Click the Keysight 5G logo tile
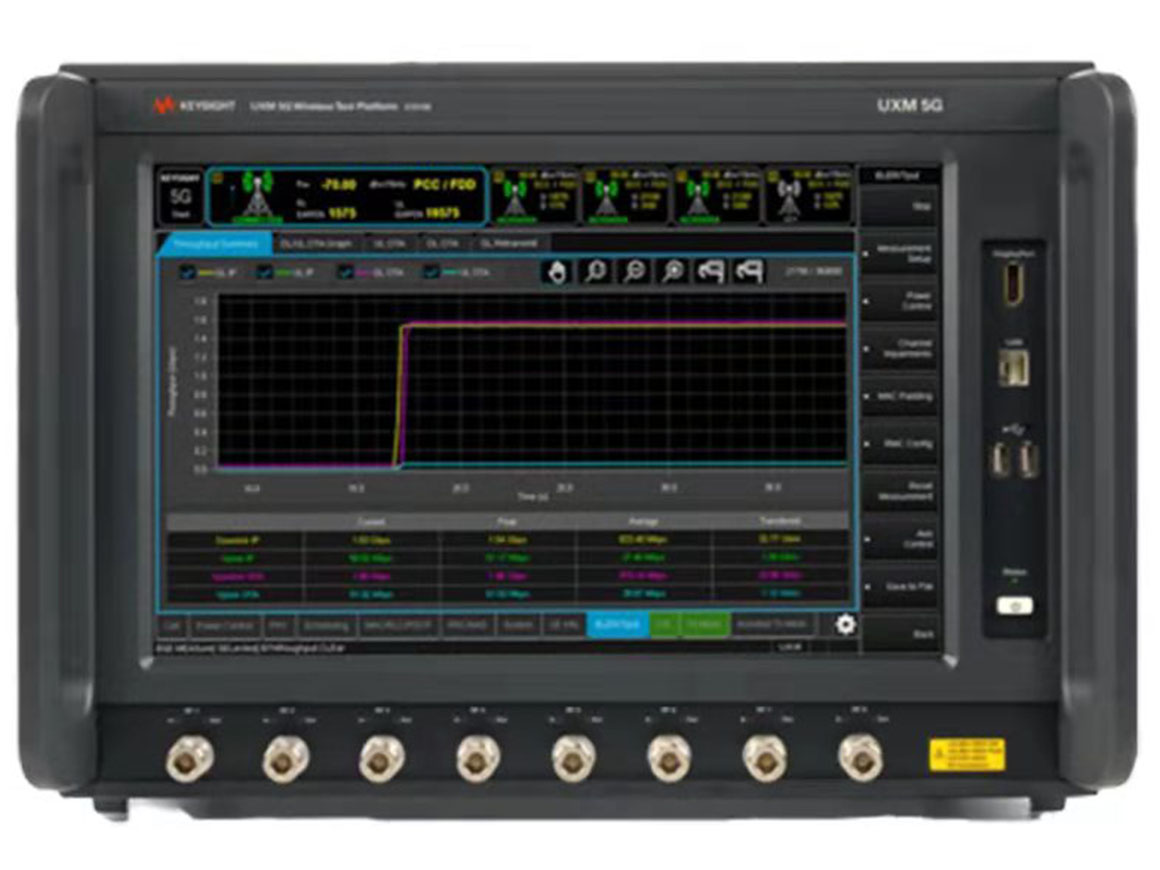 (181, 196)
